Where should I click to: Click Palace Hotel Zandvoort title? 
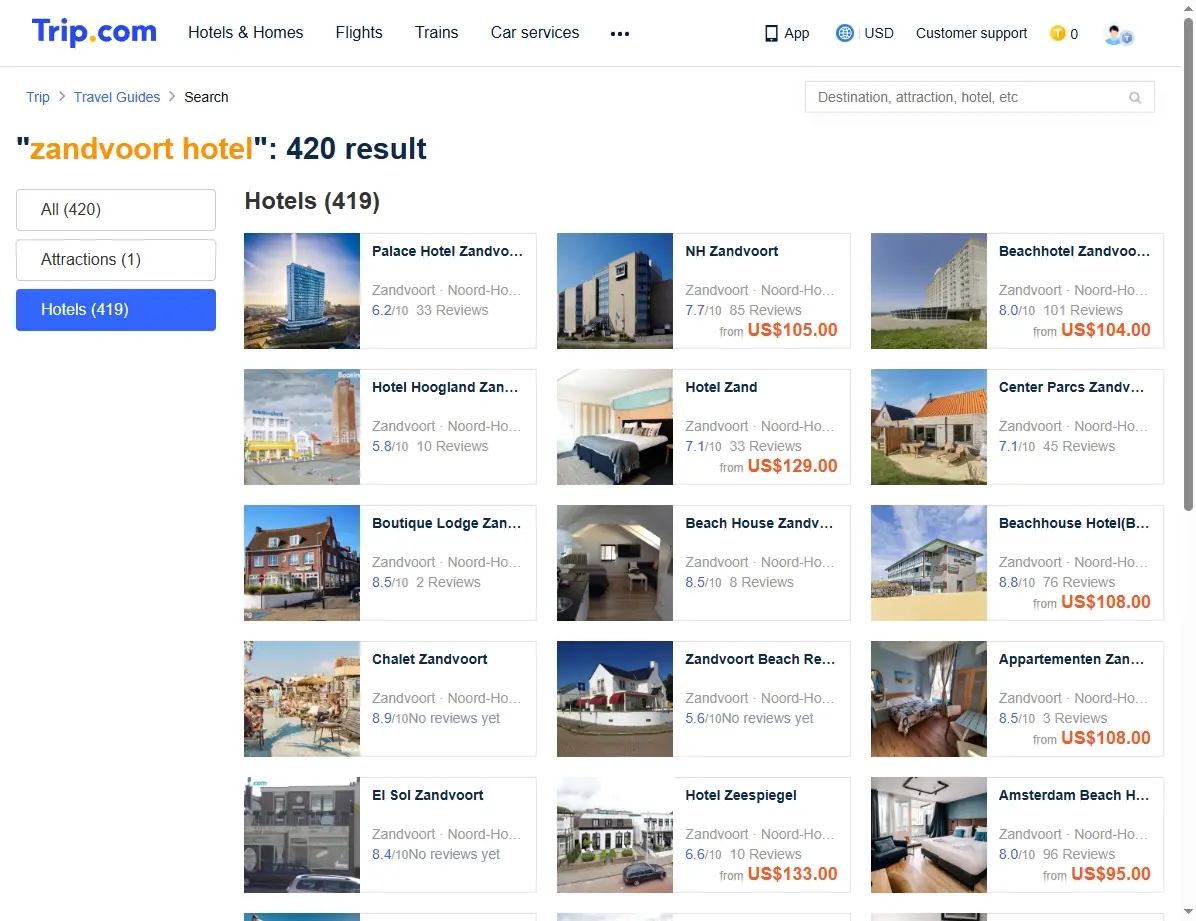448,251
